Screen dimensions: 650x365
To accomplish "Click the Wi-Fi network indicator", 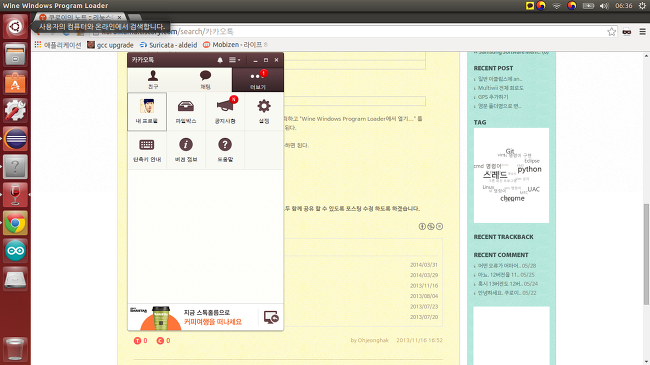I will (556, 6).
